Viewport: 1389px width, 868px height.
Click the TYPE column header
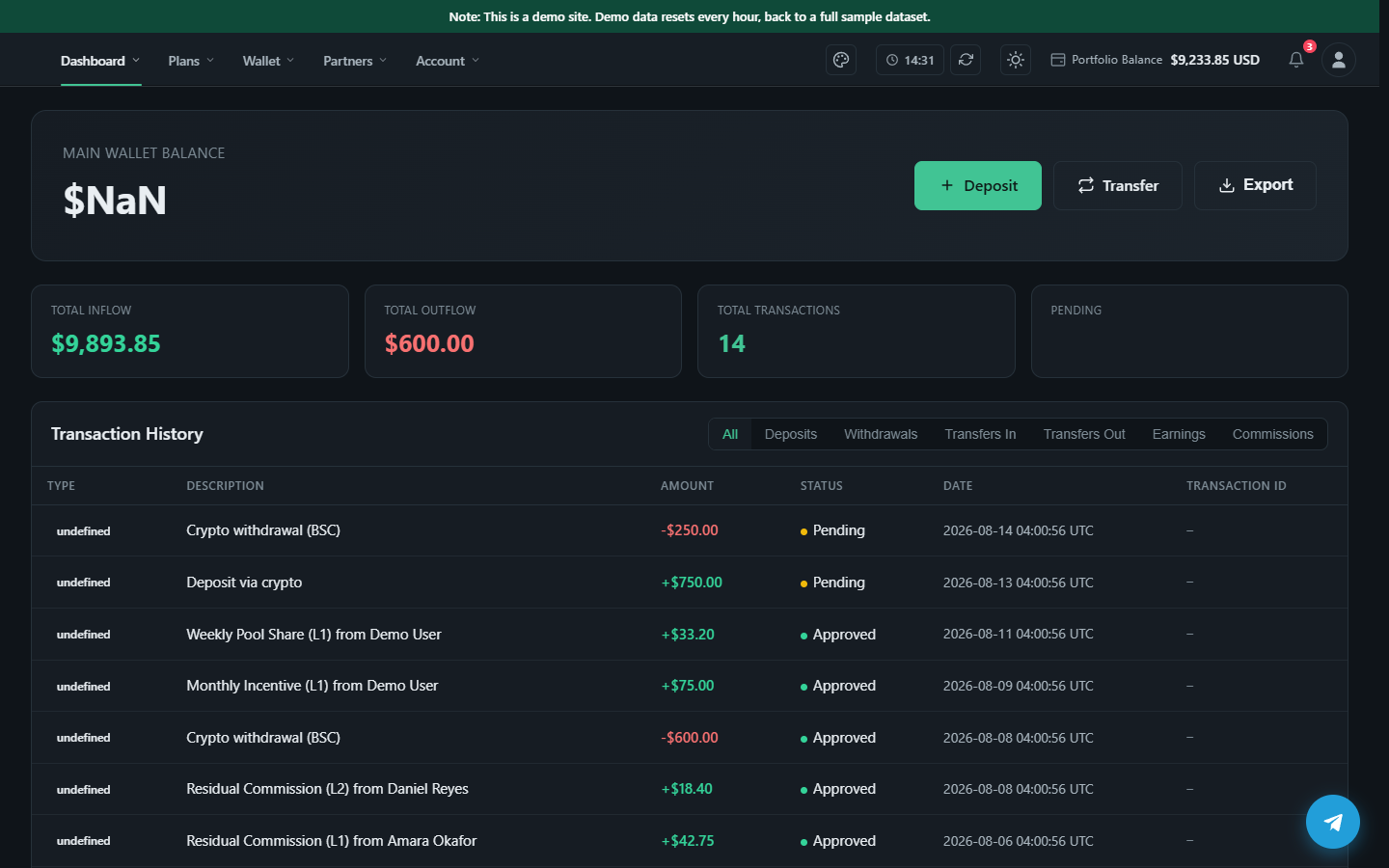coord(61,486)
